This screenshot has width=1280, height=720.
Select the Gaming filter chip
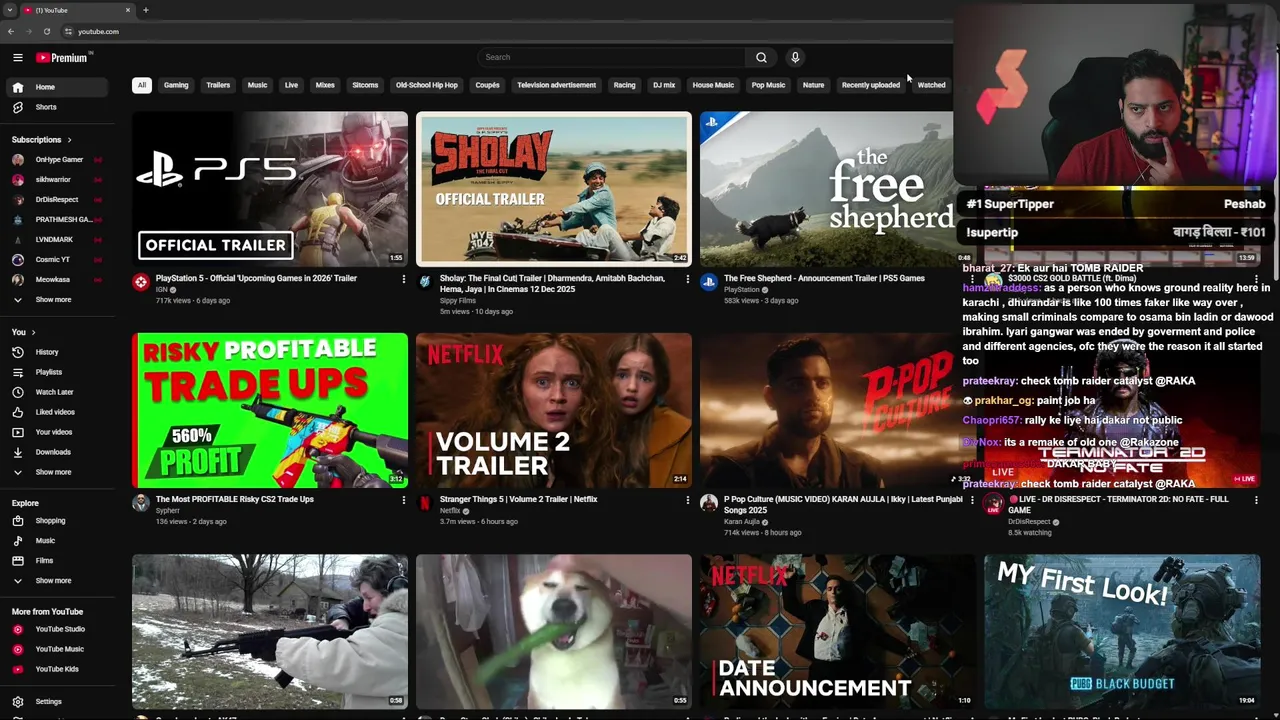[176, 85]
